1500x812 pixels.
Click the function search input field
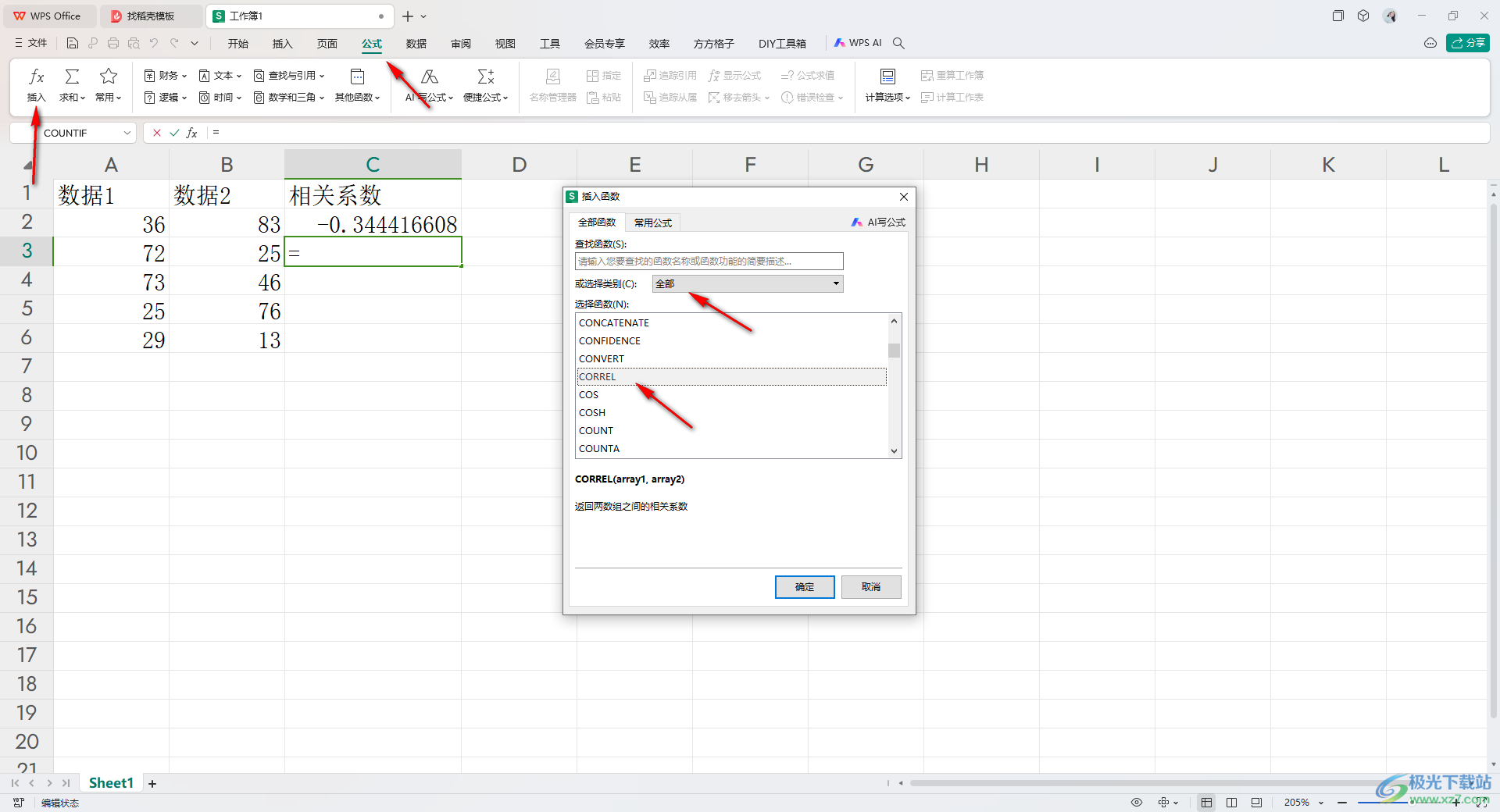click(x=709, y=261)
